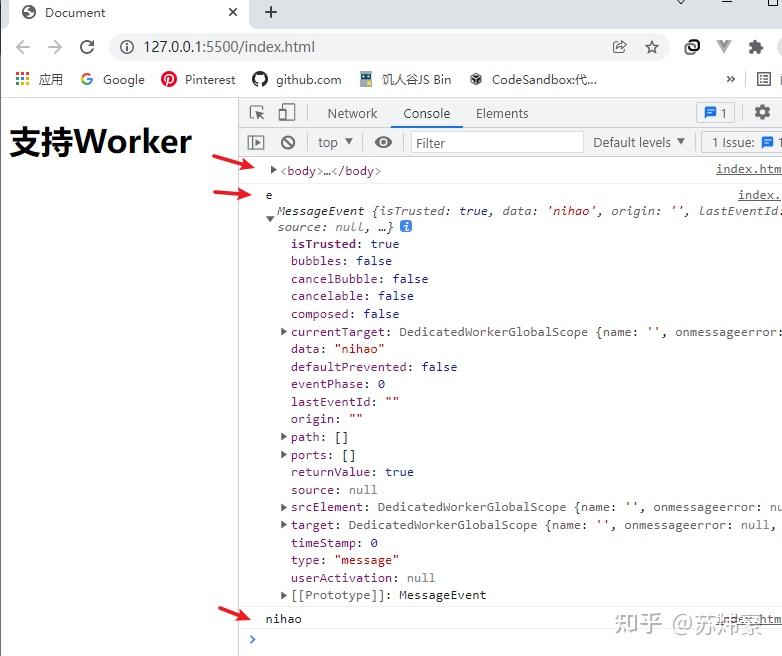This screenshot has width=782, height=656.
Task: Click the console Filter input field
Action: pyautogui.click(x=497, y=143)
